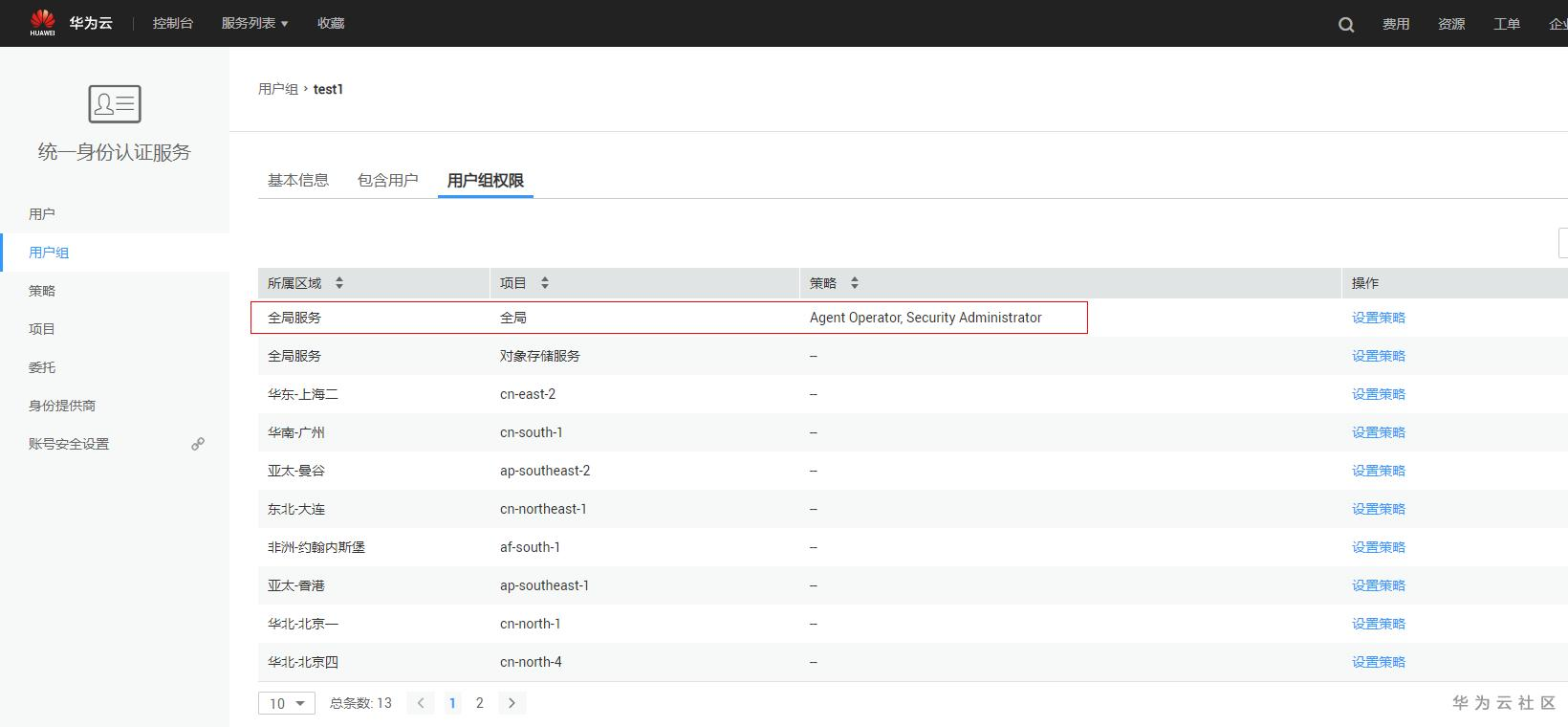The width and height of the screenshot is (1568, 727).
Task: Open 费用 menu in top bar
Action: pyautogui.click(x=1396, y=24)
